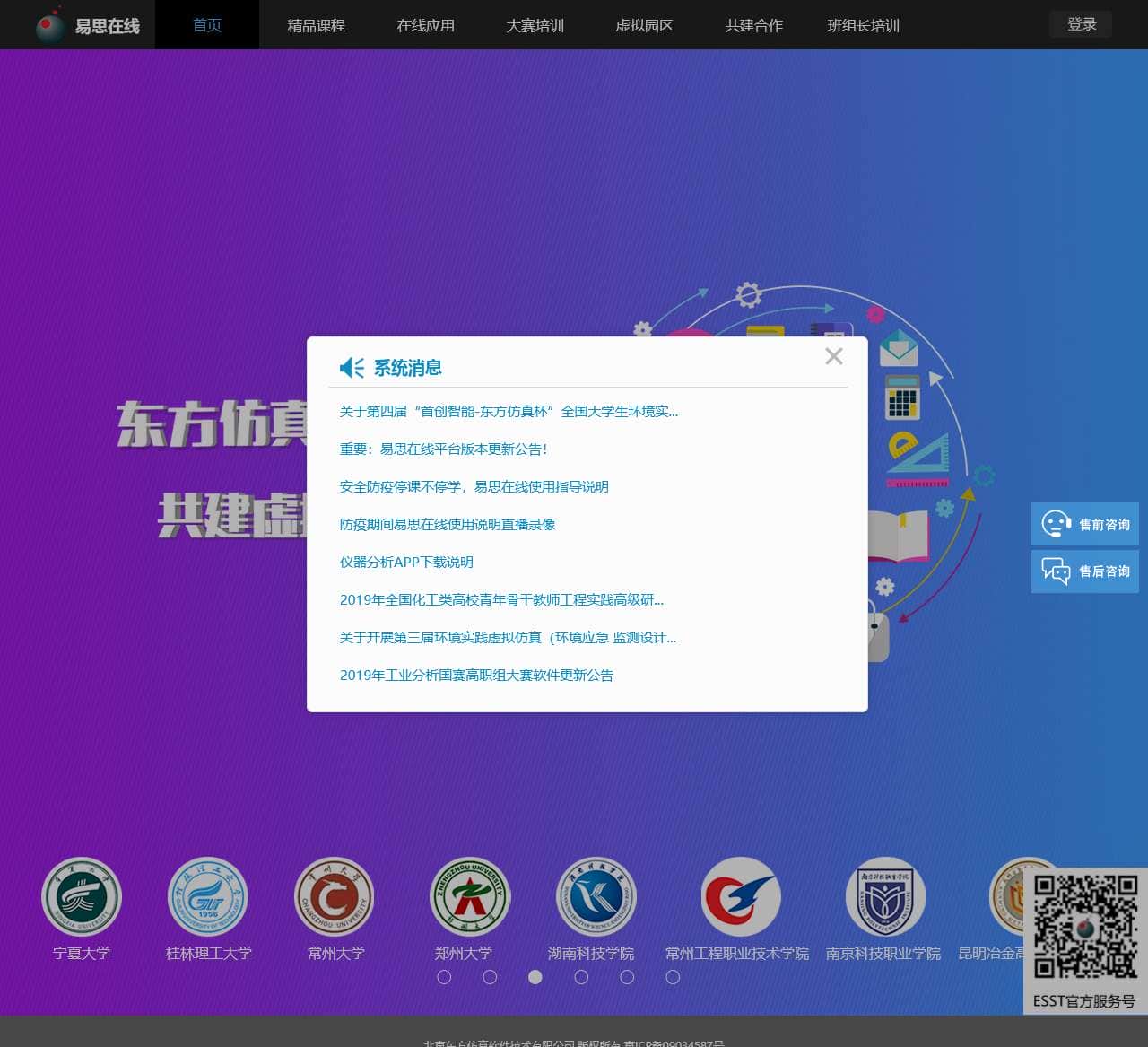
Task: Click the 登录 login button
Action: point(1081,24)
